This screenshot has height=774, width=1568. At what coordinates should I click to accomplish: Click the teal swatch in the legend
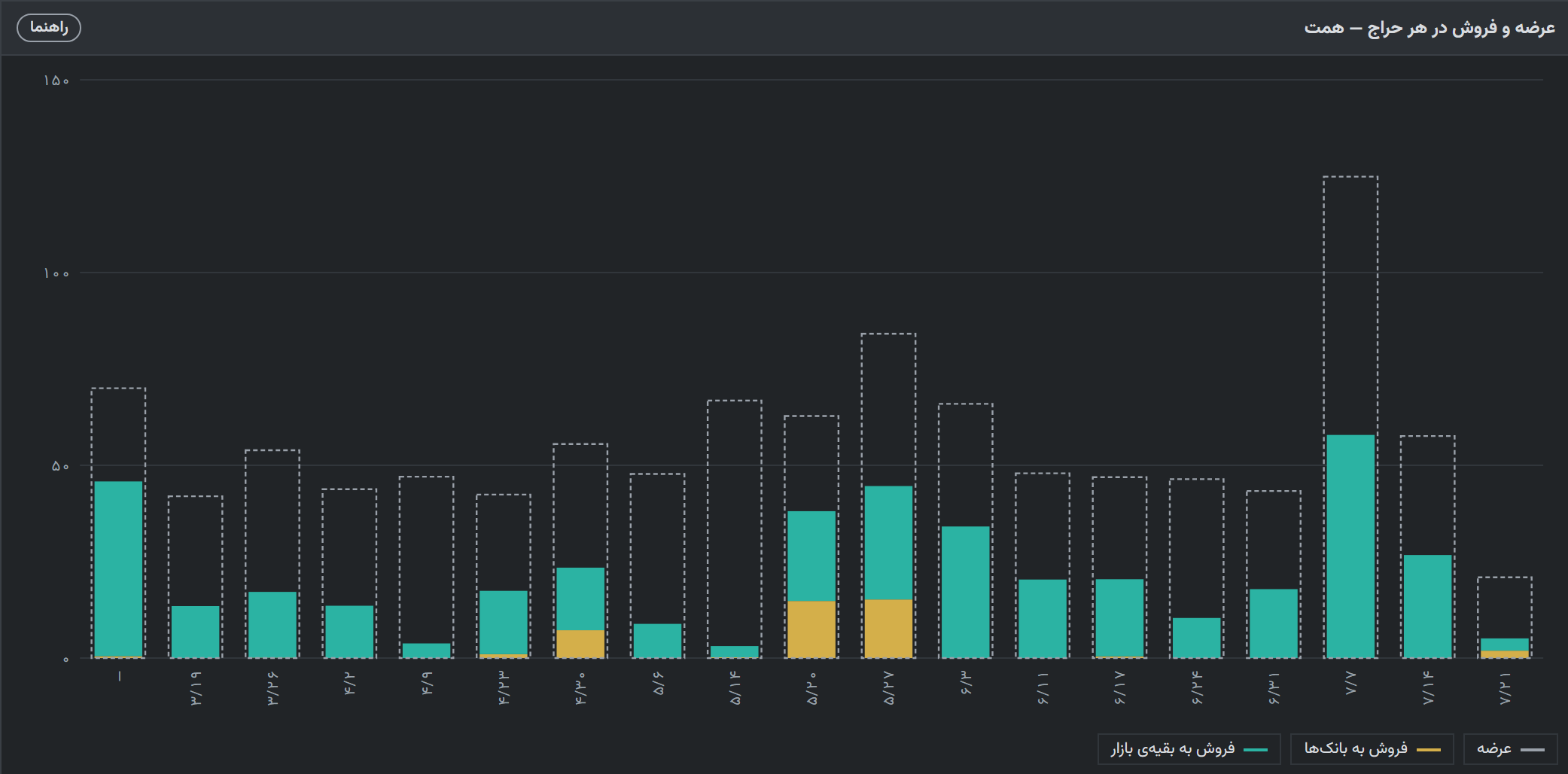1255,750
